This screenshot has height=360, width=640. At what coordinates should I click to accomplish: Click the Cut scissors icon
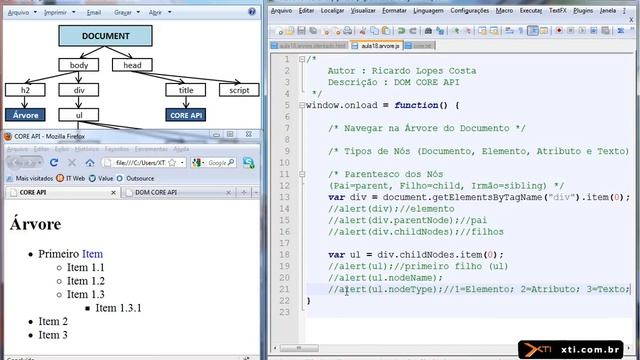(362, 31)
